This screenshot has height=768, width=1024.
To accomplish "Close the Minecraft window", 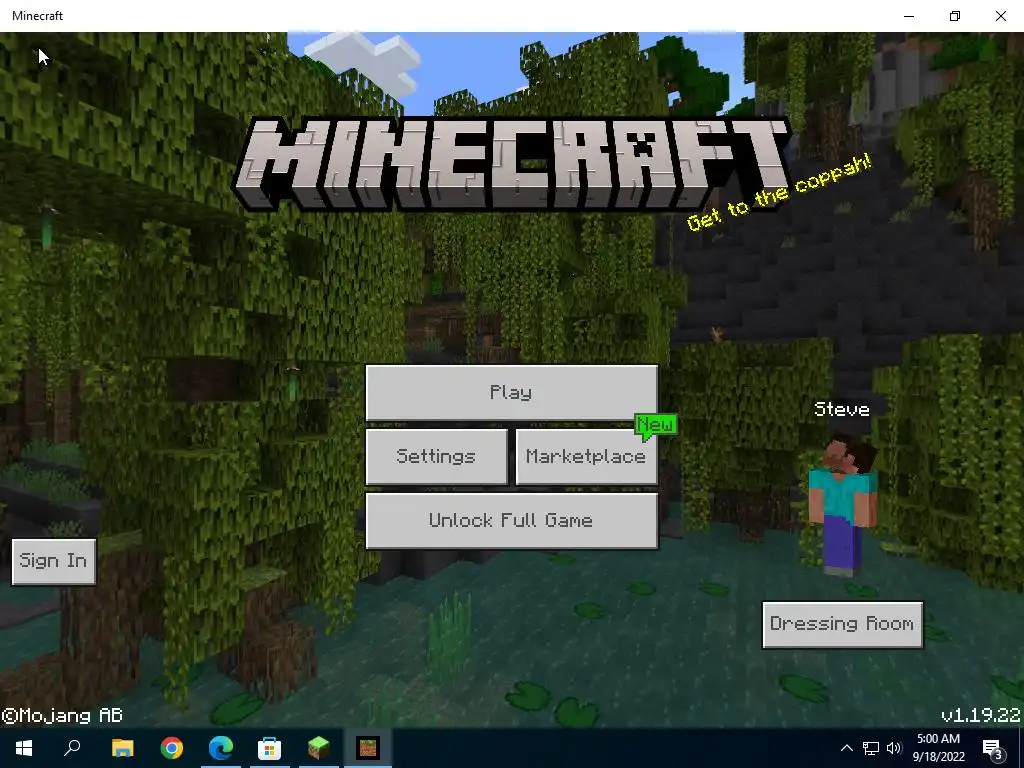I will [1000, 16].
